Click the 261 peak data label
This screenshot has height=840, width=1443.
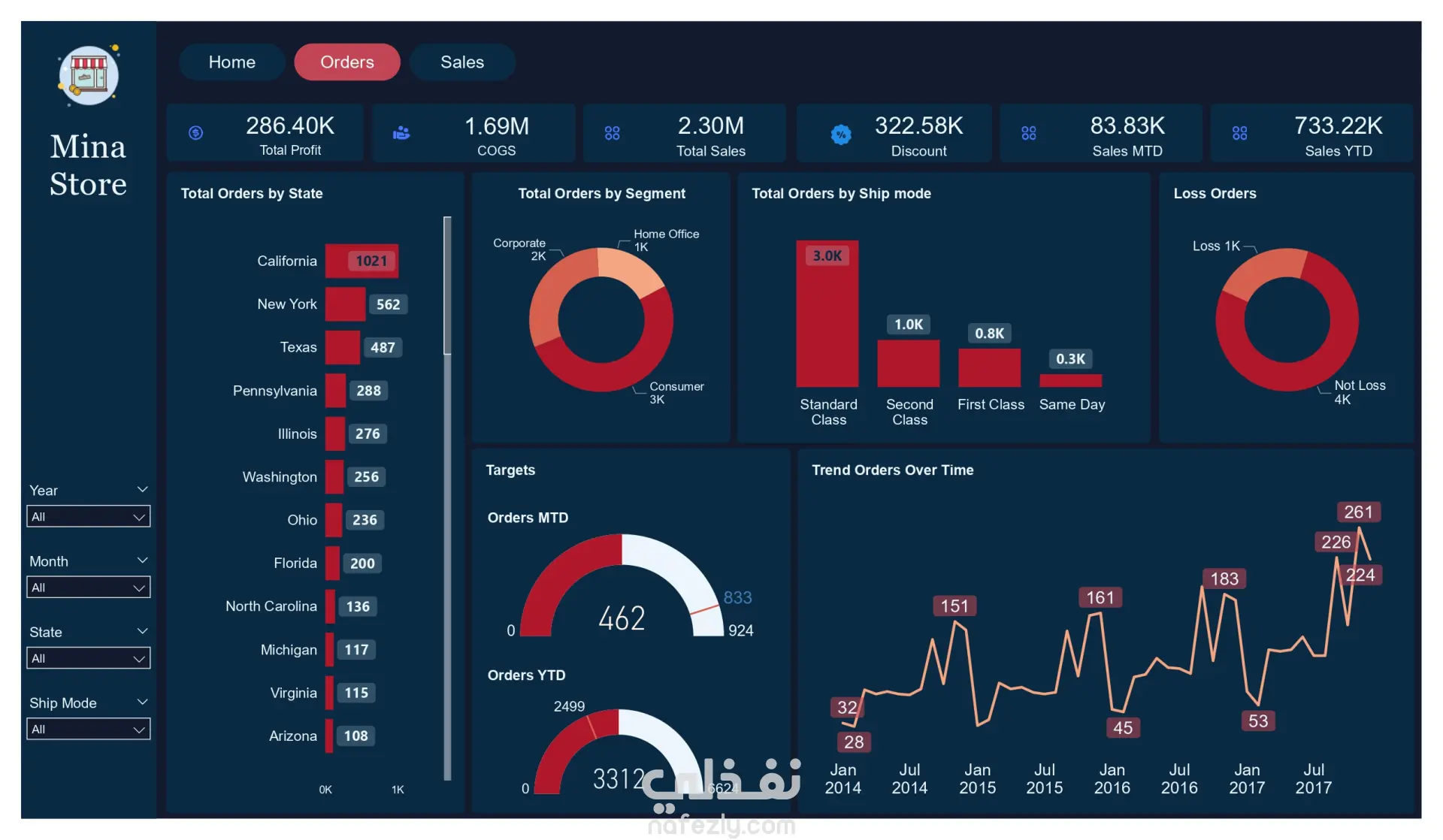1357,512
